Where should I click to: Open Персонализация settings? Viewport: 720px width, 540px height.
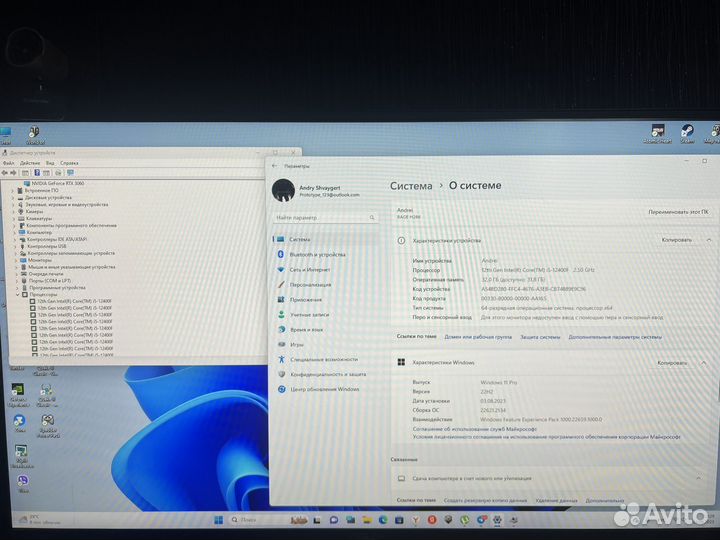pos(325,285)
